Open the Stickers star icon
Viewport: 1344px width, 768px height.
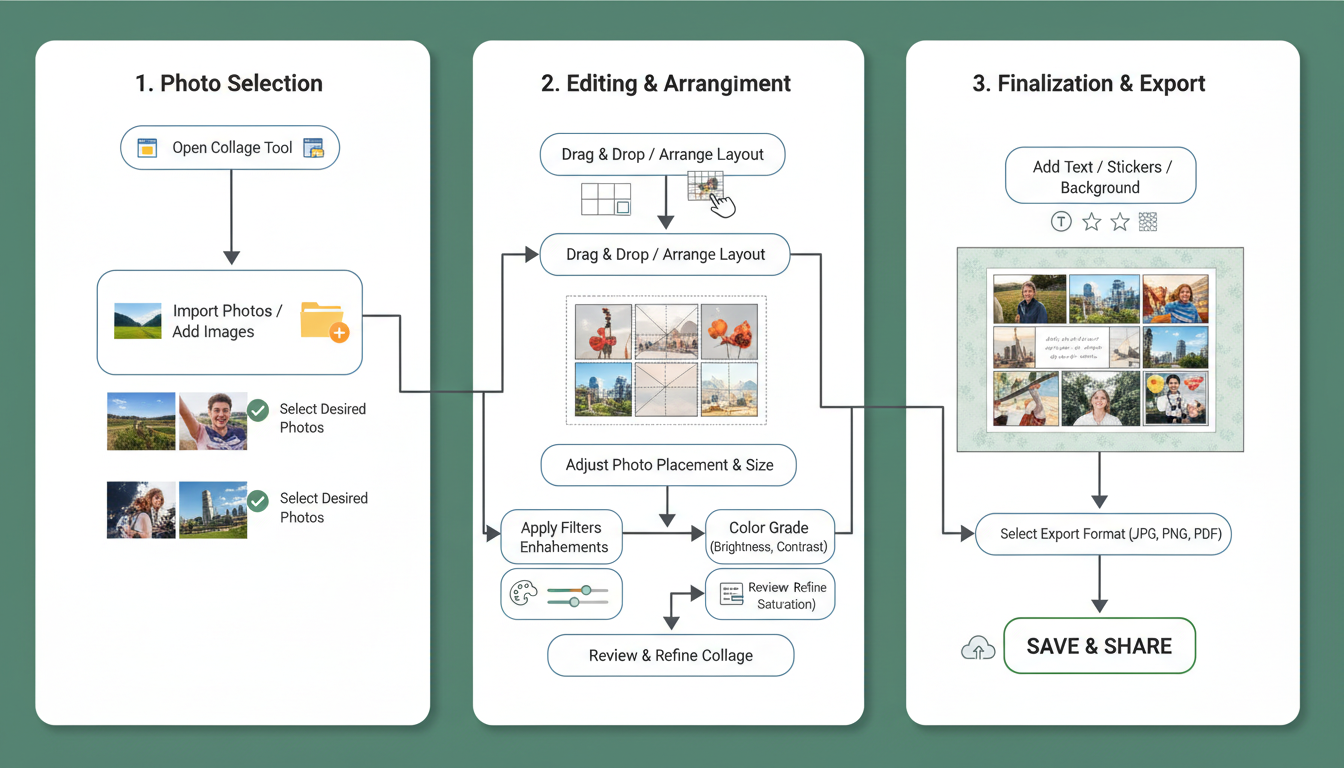1091,221
